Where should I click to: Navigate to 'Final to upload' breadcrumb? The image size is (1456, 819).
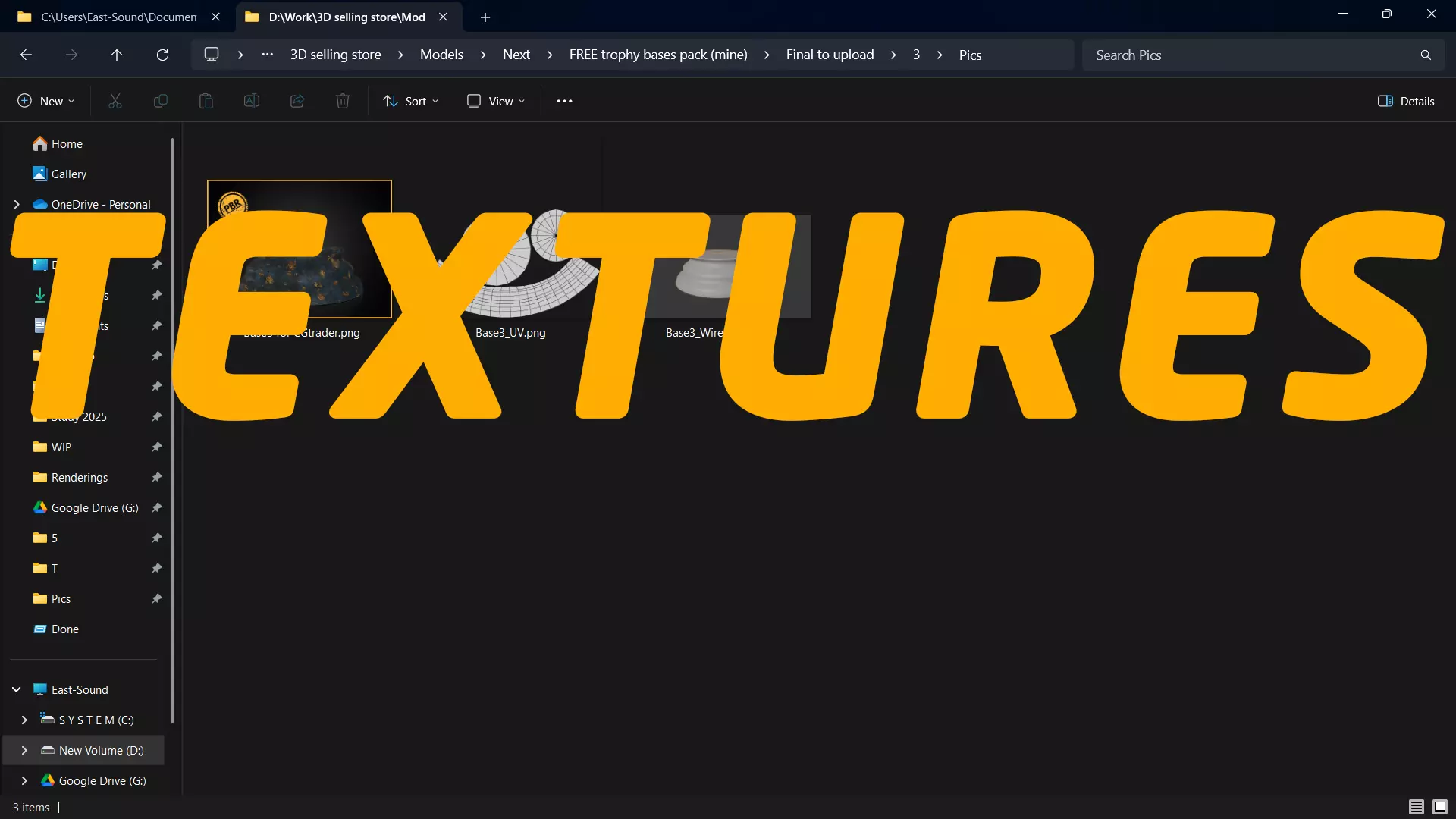click(x=830, y=55)
